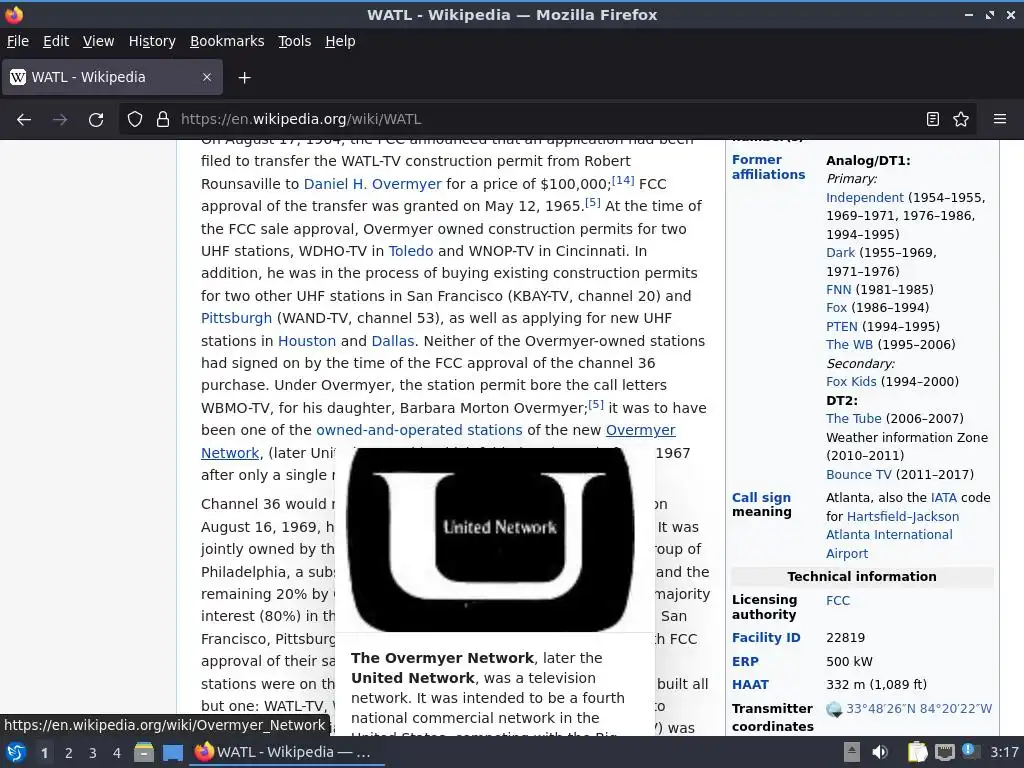
Task: Open the Bounce TV link
Action: pyautogui.click(x=859, y=475)
